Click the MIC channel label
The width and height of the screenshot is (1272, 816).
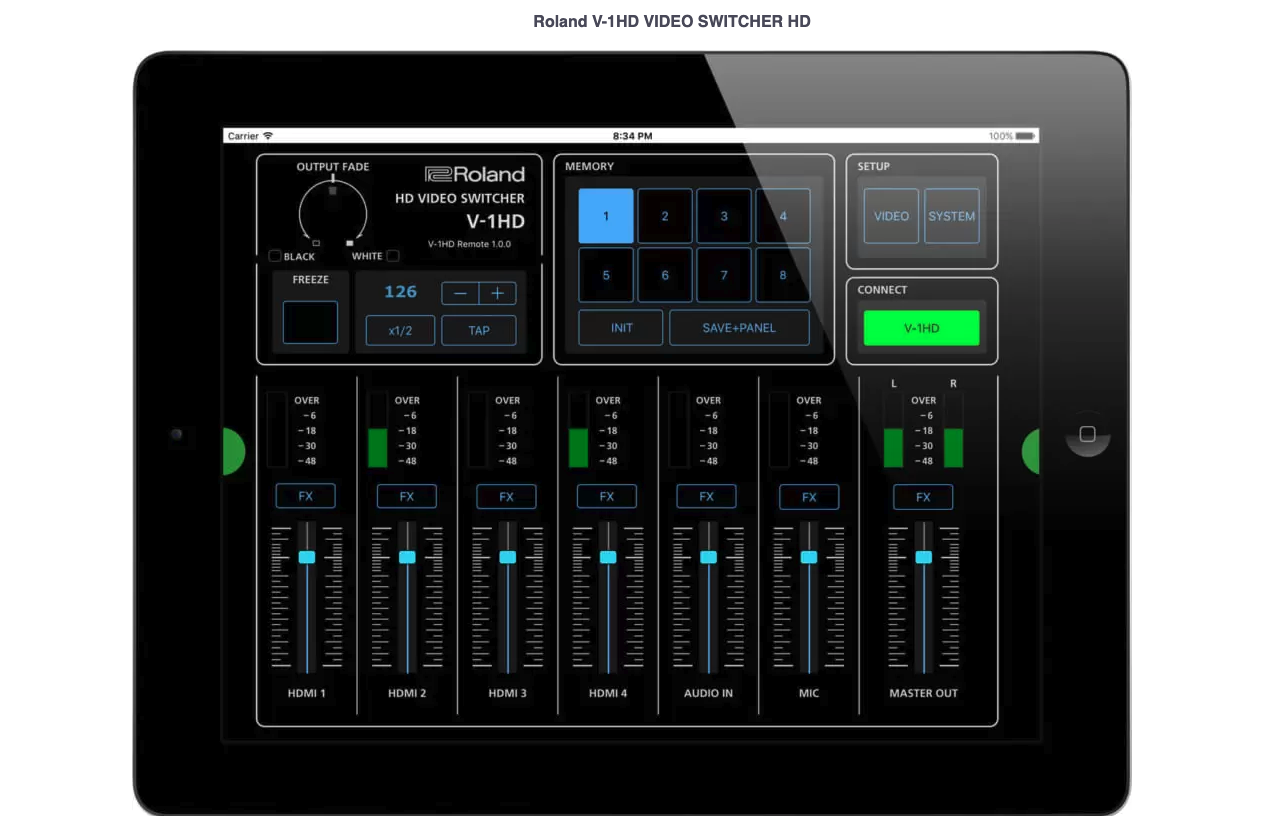point(809,693)
